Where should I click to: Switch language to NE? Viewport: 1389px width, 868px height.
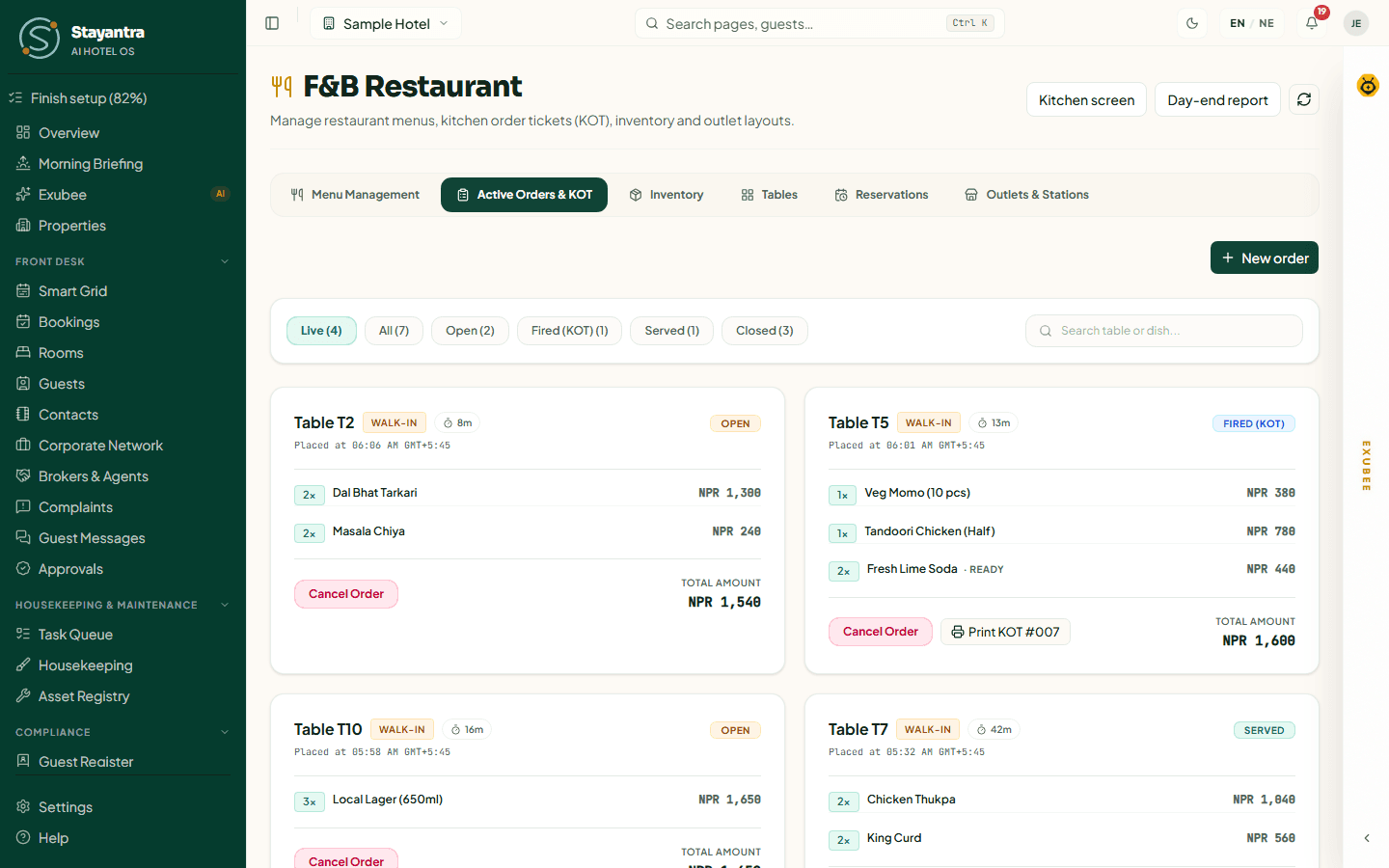(1266, 23)
